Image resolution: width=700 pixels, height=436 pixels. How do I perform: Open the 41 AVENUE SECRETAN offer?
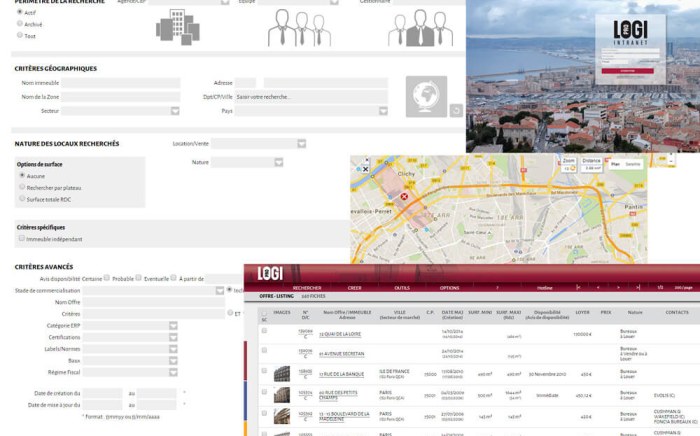[x=342, y=353]
